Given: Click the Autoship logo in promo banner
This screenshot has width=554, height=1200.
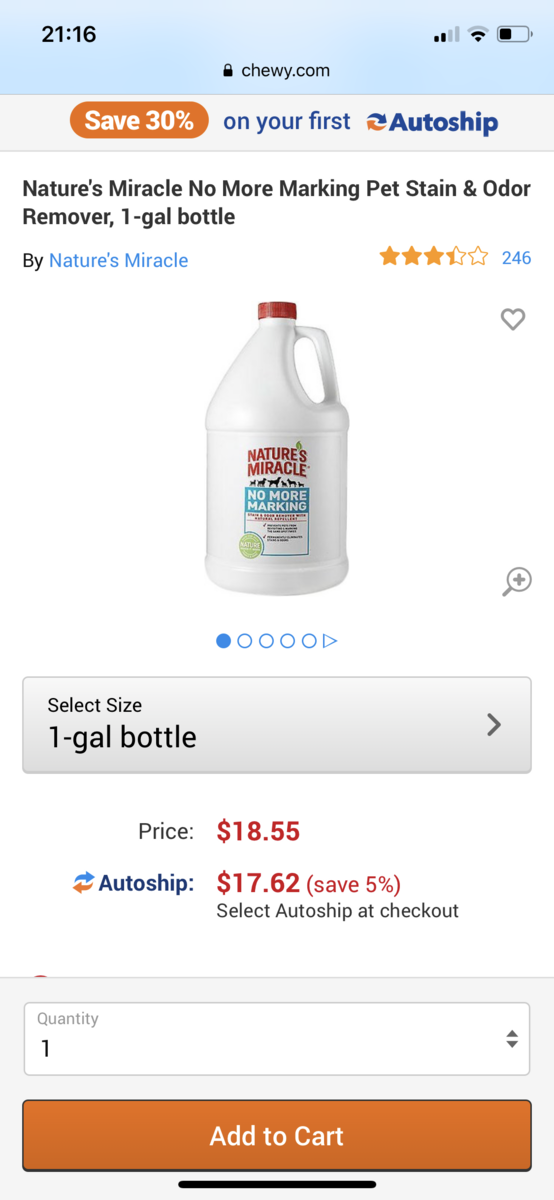Looking at the screenshot, I should (x=432, y=122).
